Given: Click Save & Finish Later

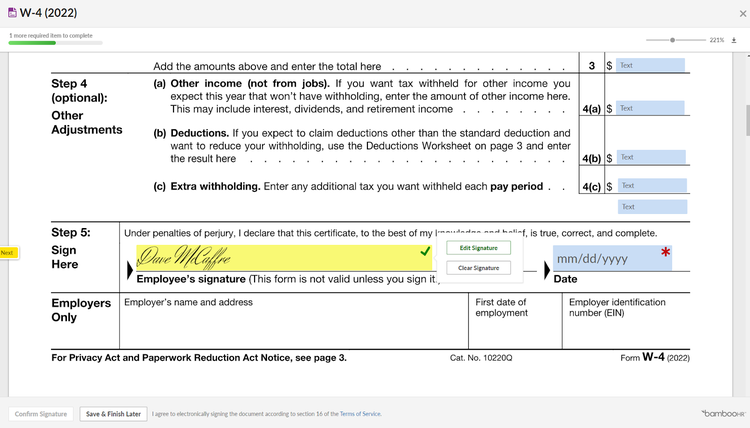Looking at the screenshot, I should pyautogui.click(x=113, y=414).
